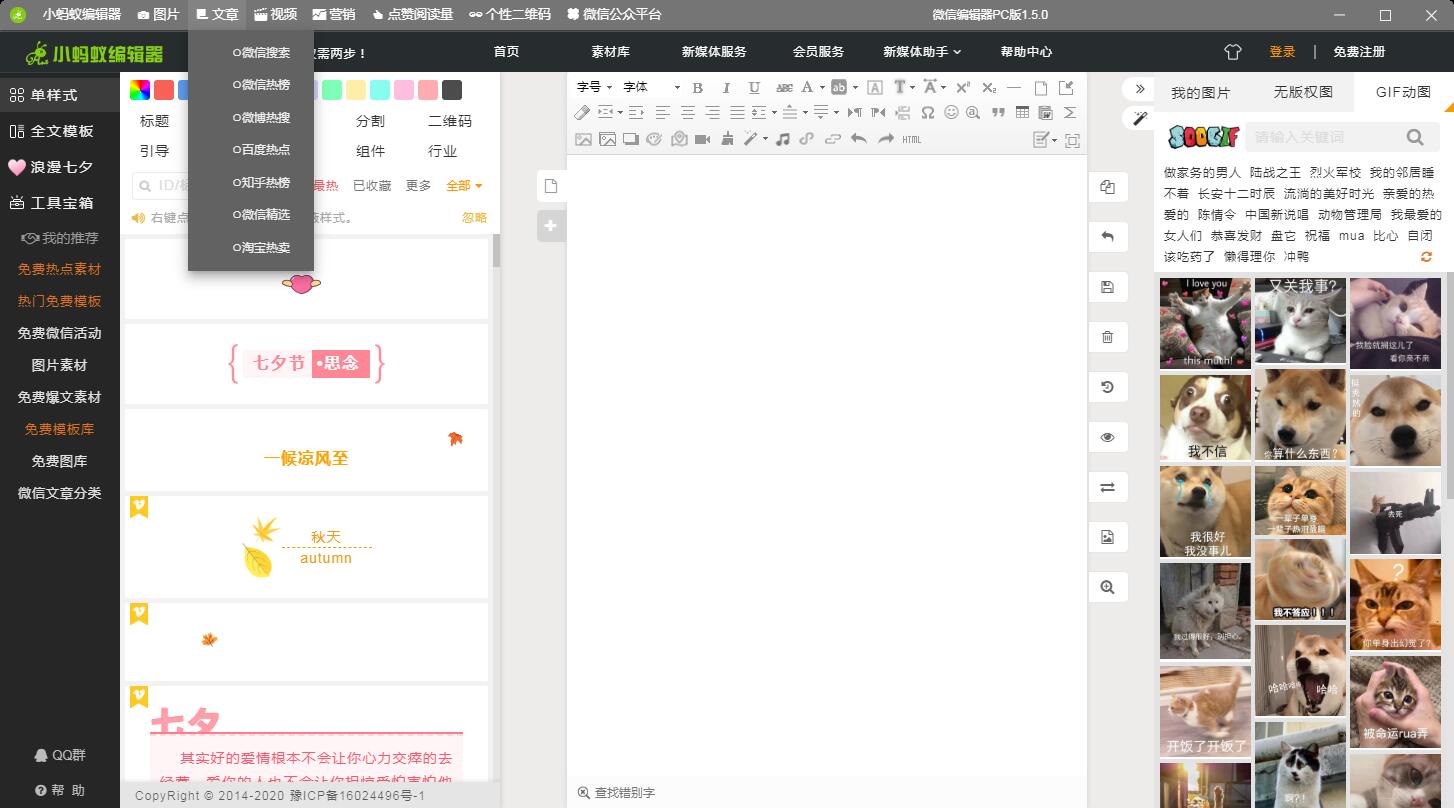Insert special character with the Omega icon
The height and width of the screenshot is (808, 1454).
[x=928, y=113]
